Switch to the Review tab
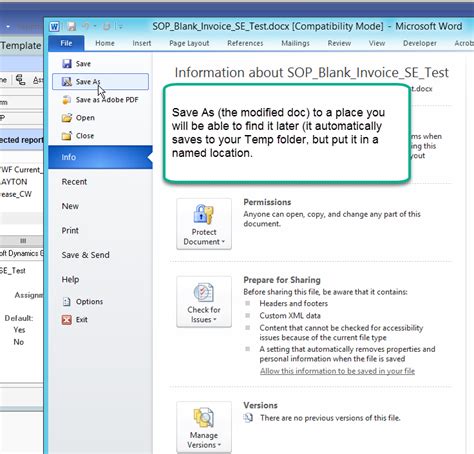 click(339, 43)
